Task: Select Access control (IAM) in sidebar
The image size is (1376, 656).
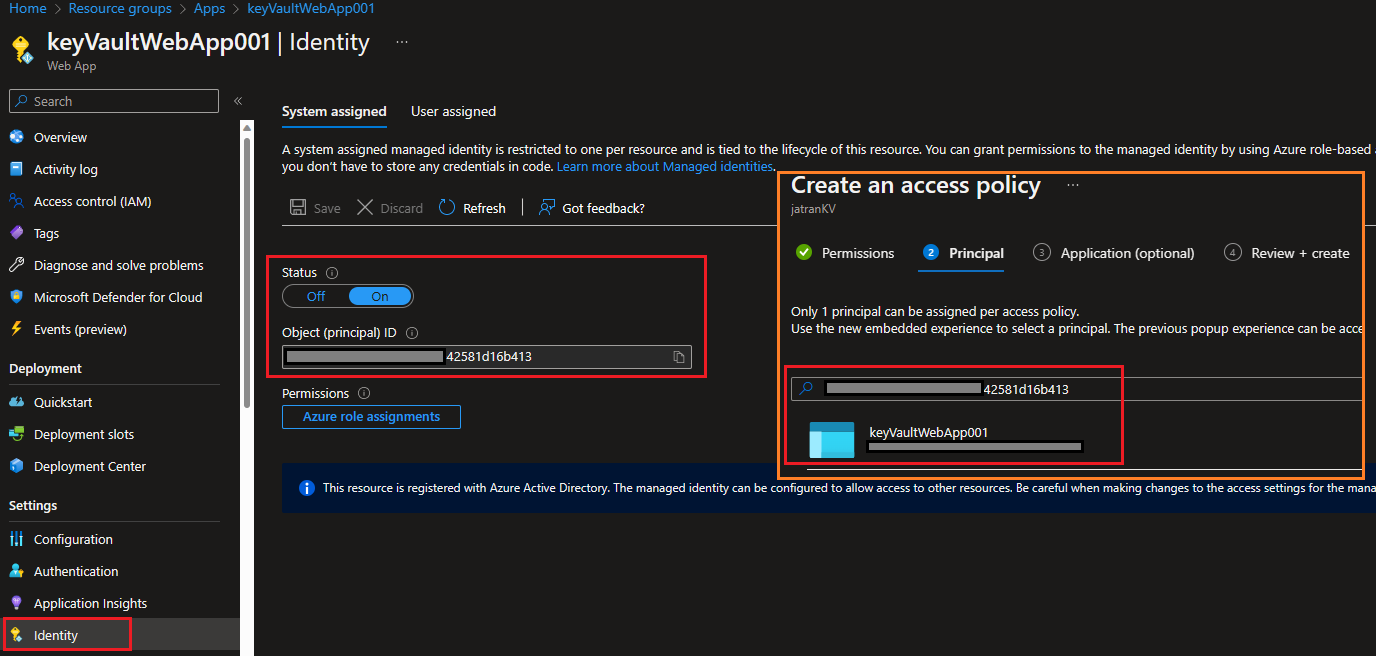Action: pyautogui.click(x=92, y=201)
